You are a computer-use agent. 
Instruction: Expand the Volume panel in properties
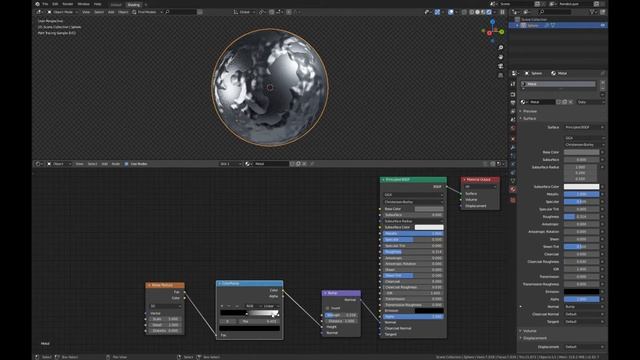tap(529, 331)
